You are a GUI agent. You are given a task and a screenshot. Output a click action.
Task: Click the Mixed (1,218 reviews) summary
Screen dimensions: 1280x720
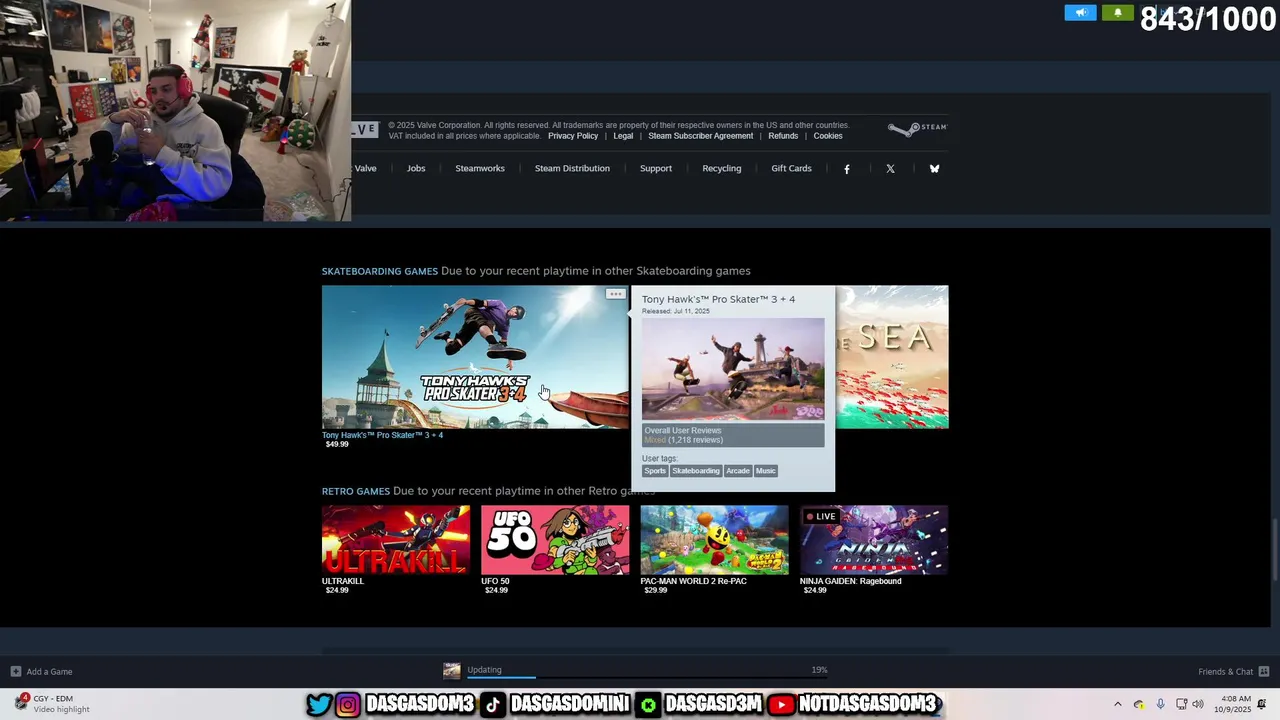click(x=683, y=440)
